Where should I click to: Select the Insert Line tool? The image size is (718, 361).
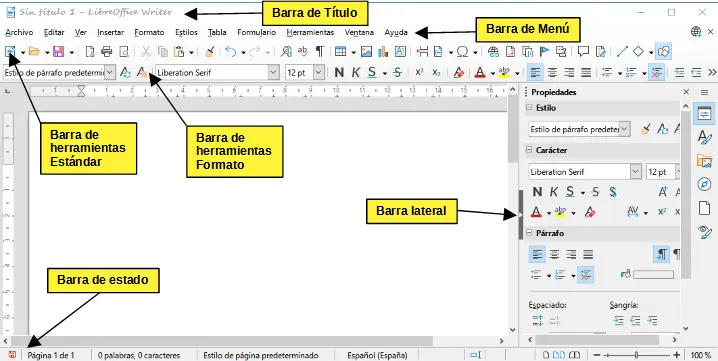[x=622, y=51]
